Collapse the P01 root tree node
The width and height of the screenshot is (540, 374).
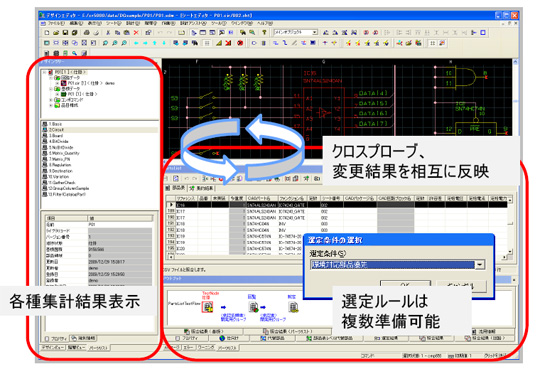44,72
